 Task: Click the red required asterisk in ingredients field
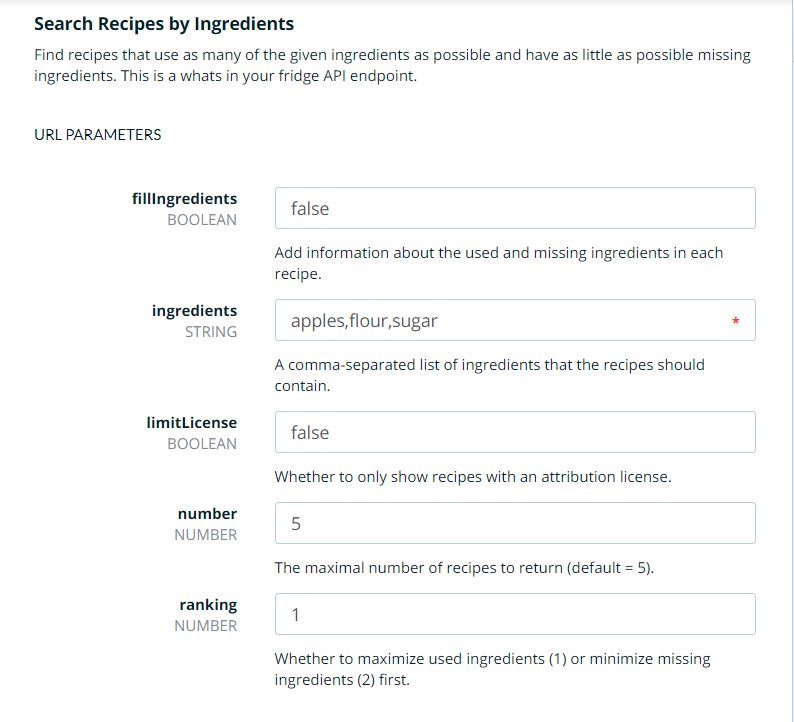click(x=735, y=321)
